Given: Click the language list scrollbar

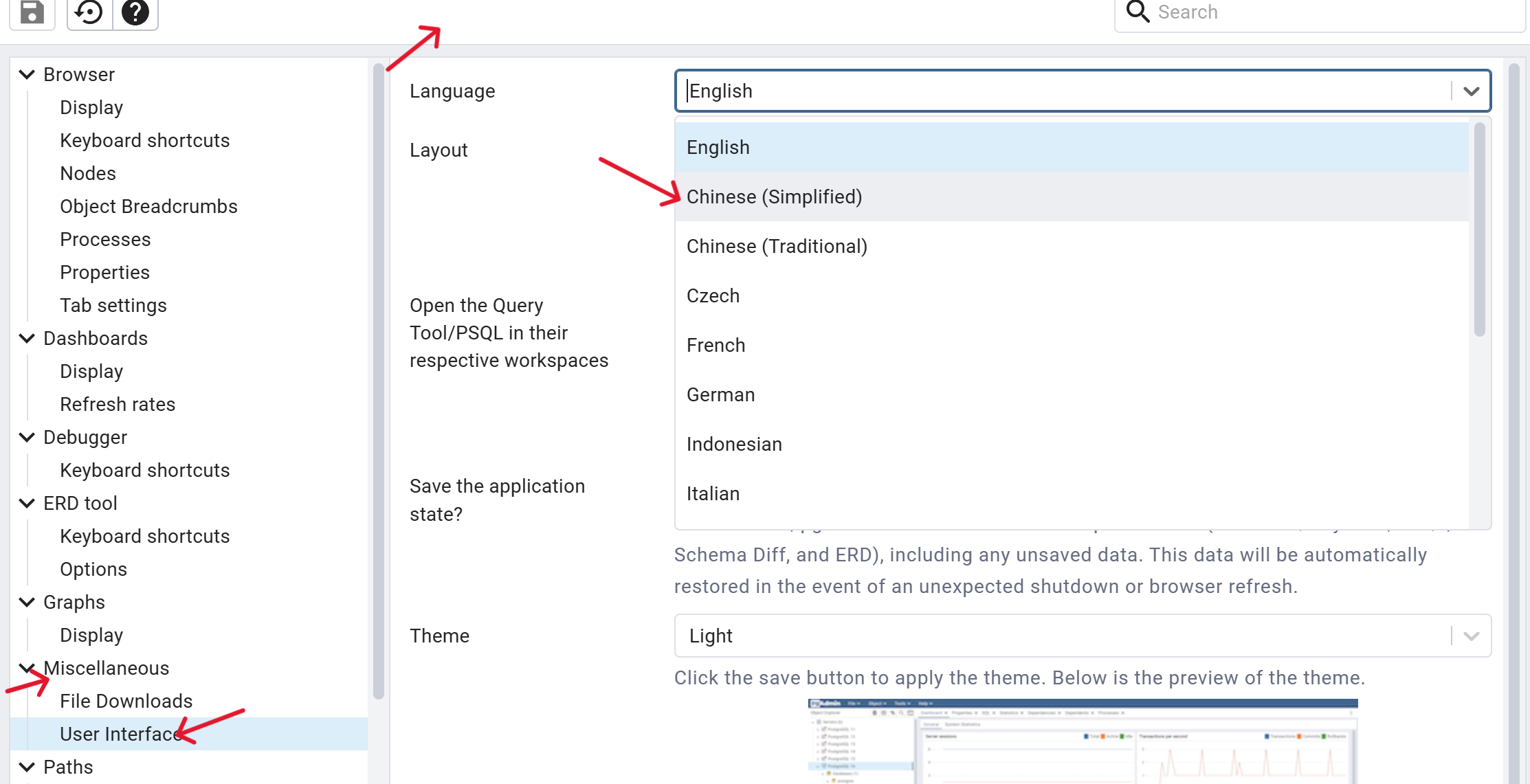Looking at the screenshot, I should 1479,230.
